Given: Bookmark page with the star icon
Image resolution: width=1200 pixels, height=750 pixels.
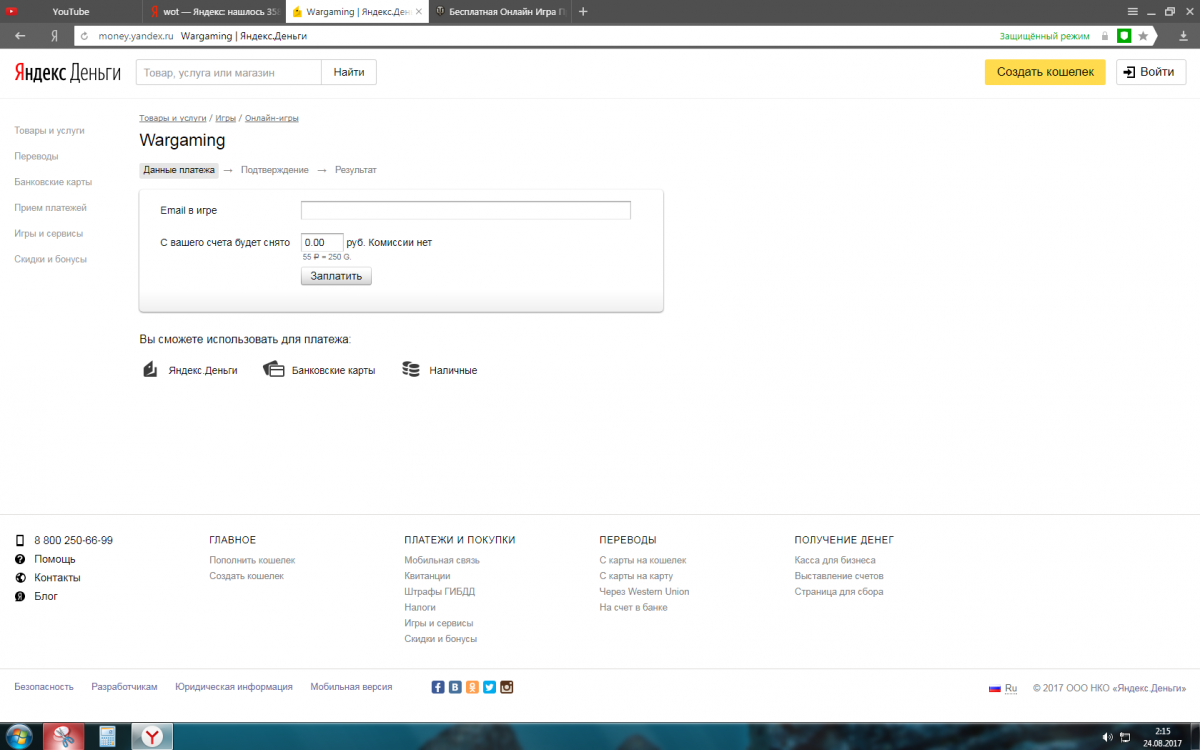Looking at the screenshot, I should click(1143, 35).
